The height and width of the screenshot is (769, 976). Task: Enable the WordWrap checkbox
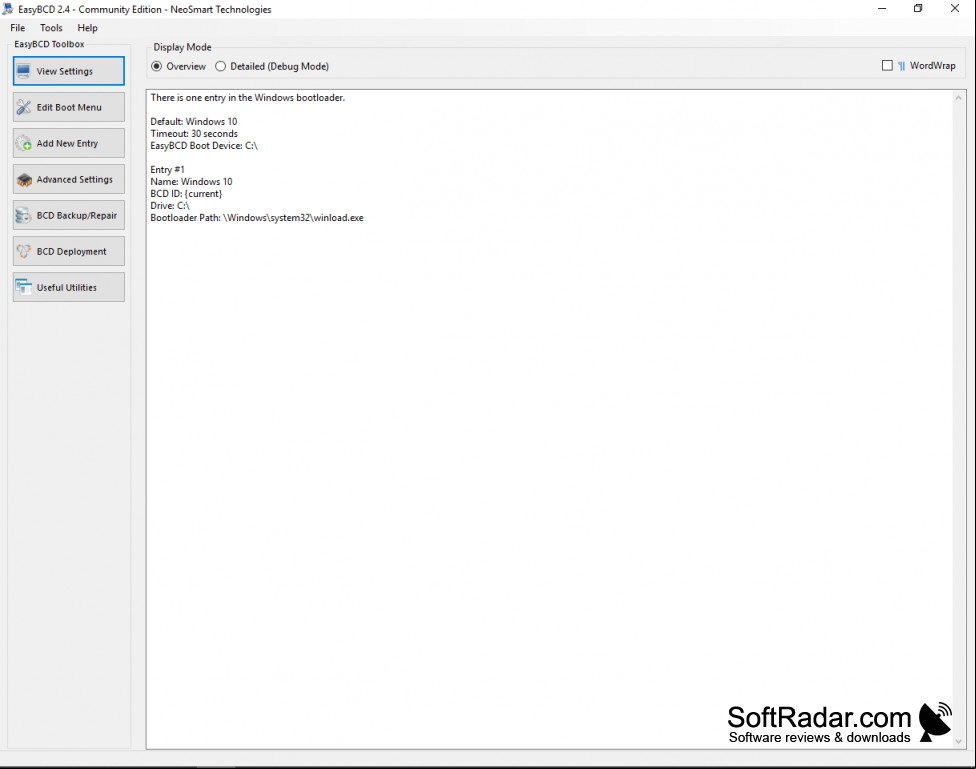coord(887,65)
